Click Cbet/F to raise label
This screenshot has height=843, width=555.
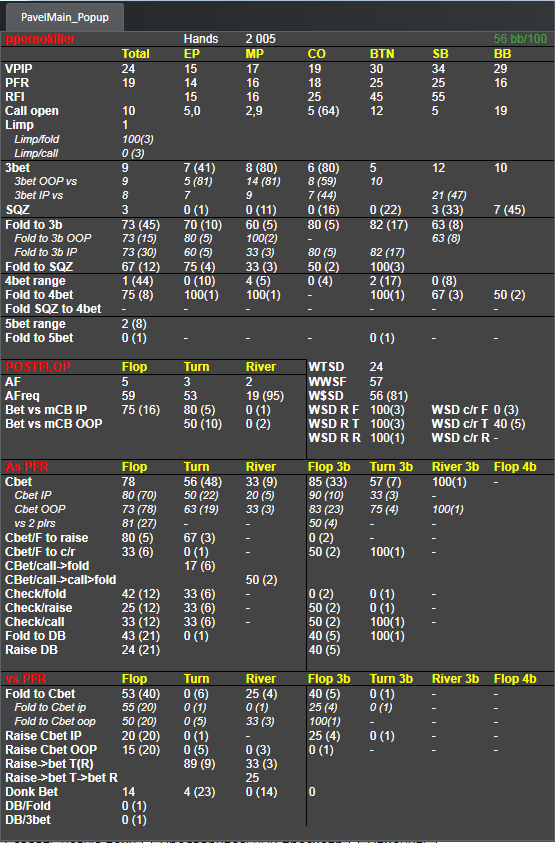46,538
